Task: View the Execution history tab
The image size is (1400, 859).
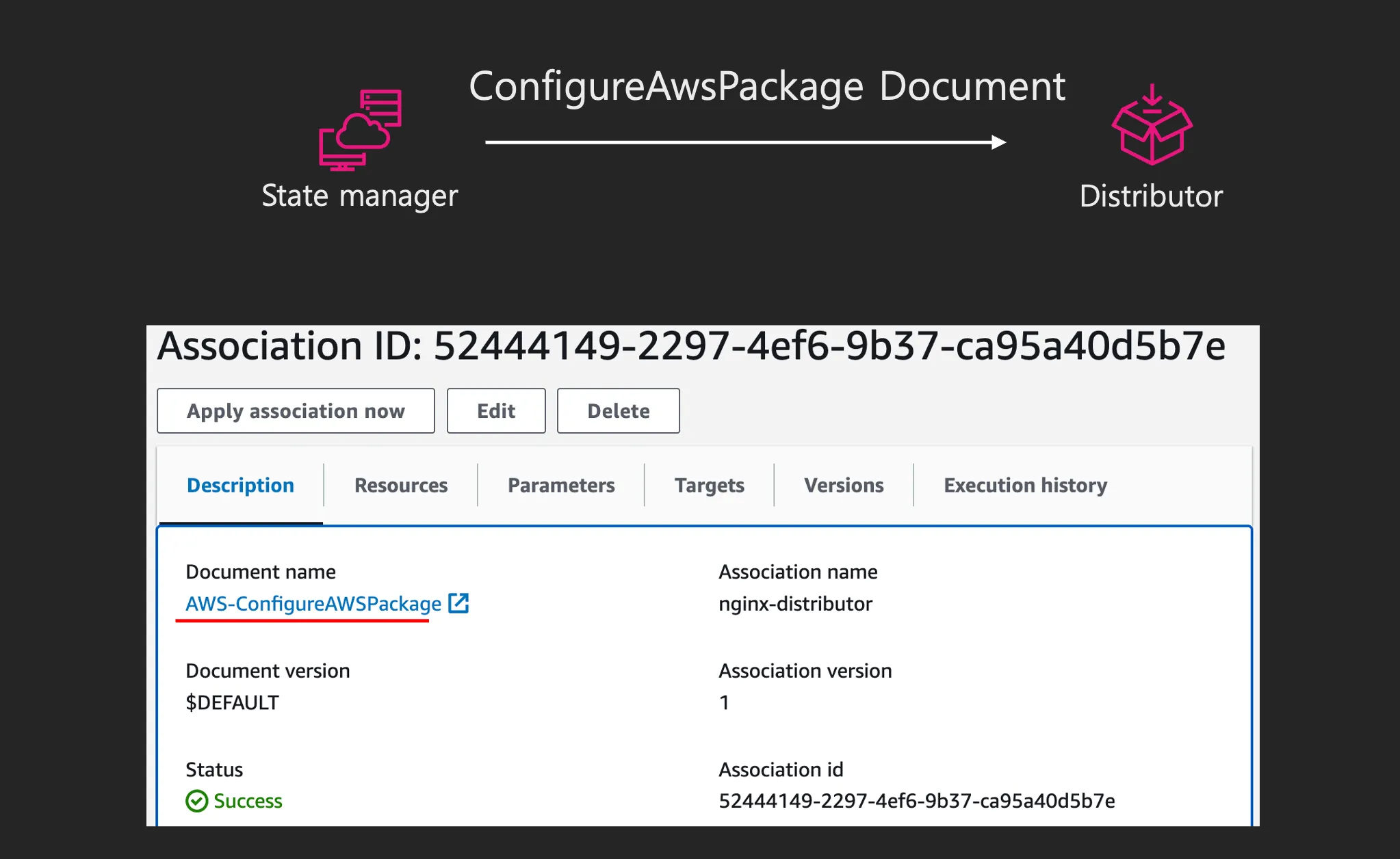Action: 1024,485
